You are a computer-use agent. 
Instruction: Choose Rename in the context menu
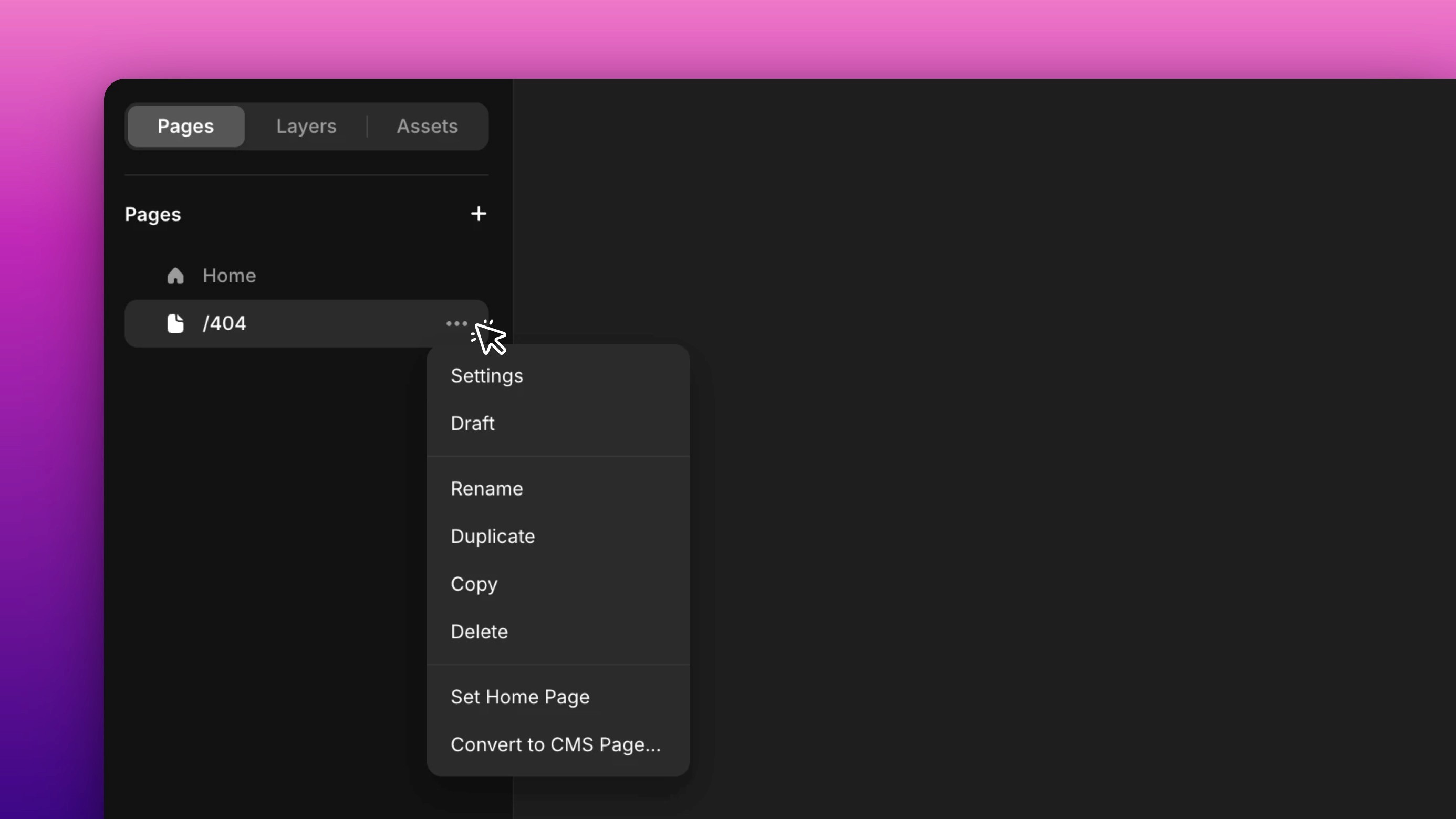pos(487,489)
